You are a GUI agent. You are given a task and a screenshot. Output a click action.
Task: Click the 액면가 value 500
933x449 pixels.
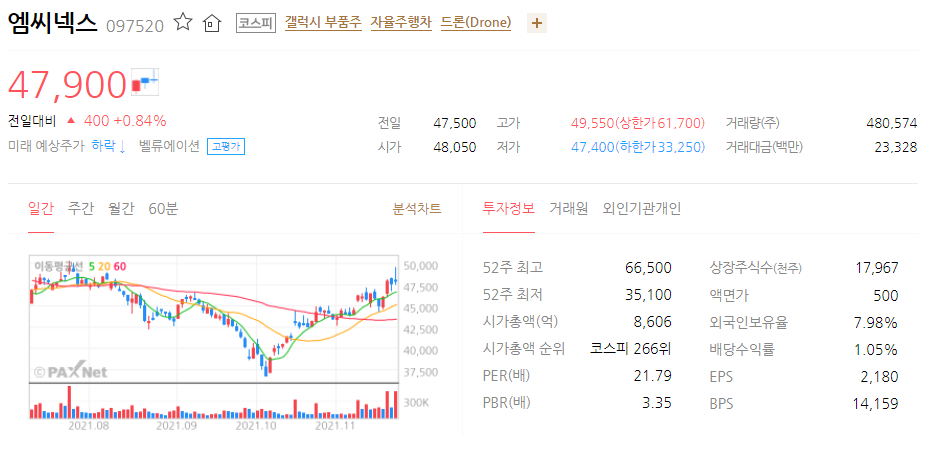(886, 296)
